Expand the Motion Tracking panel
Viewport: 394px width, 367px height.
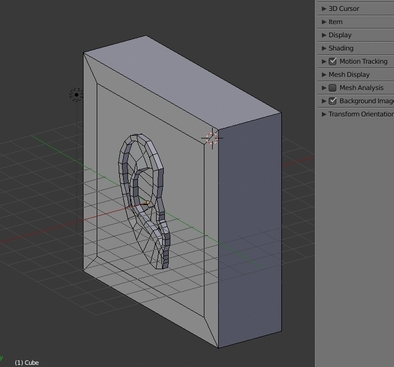point(324,61)
